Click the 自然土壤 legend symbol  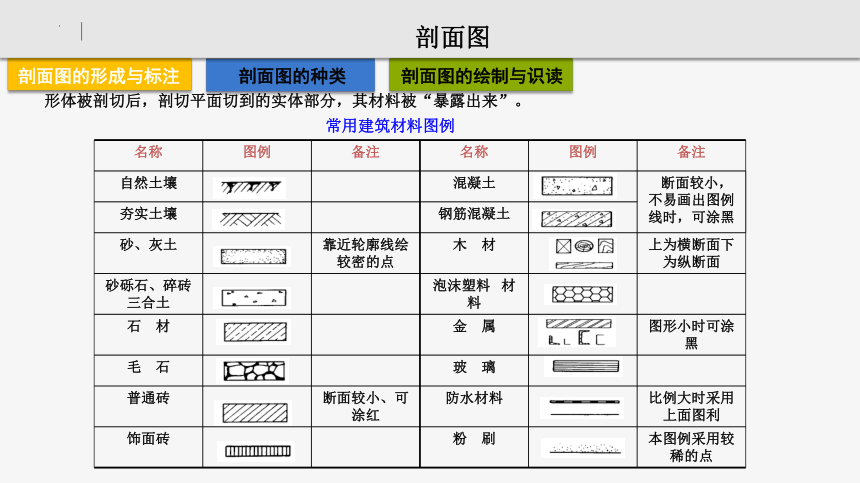point(250,187)
